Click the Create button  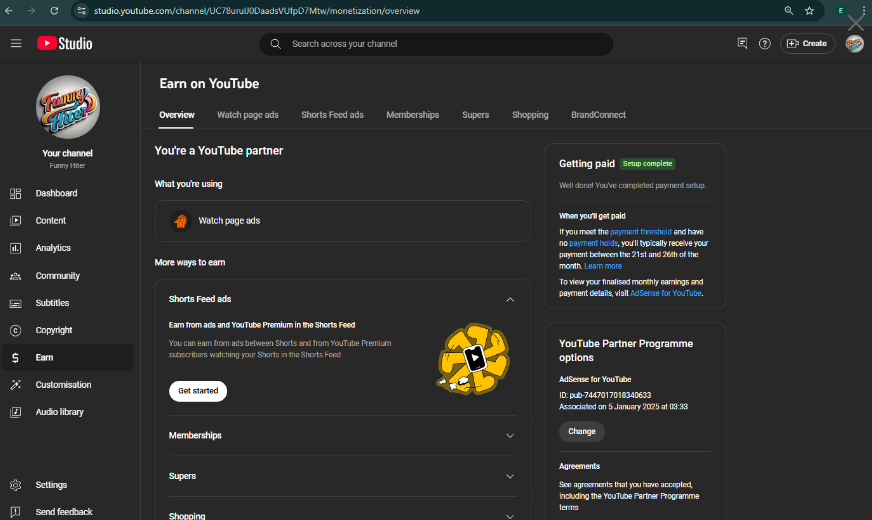[807, 43]
